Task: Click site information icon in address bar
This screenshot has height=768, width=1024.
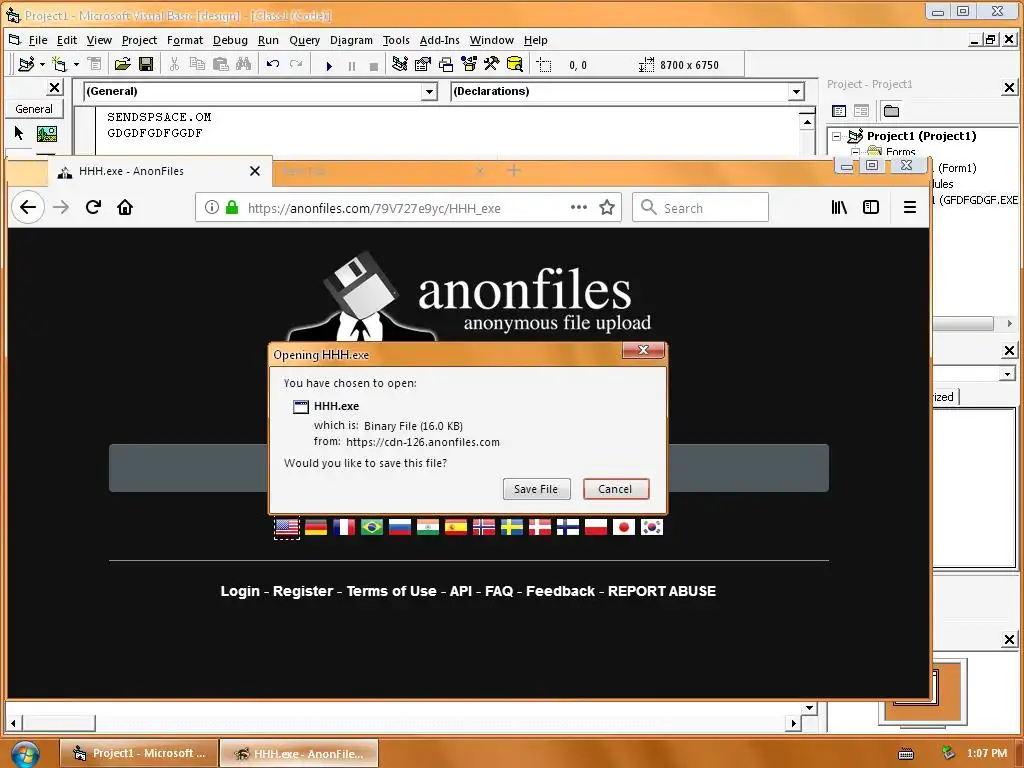Action: (212, 207)
